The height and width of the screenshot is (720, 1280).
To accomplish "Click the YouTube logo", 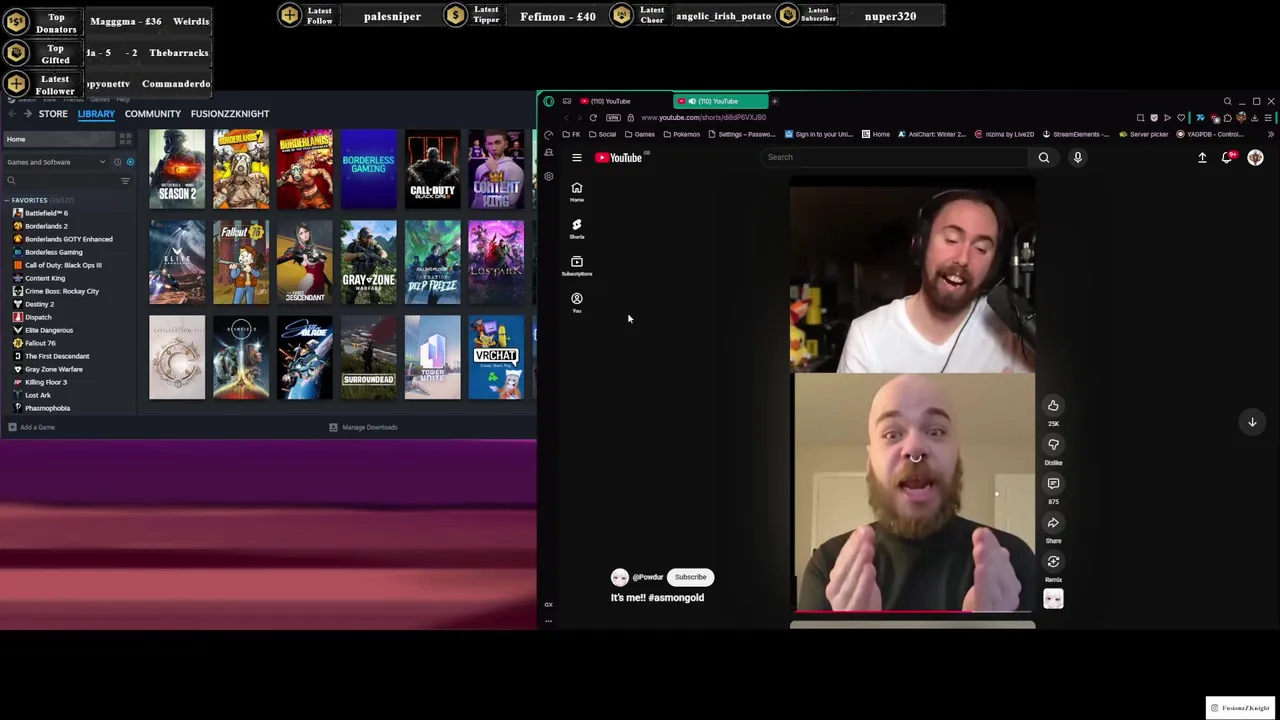I will tap(619, 157).
